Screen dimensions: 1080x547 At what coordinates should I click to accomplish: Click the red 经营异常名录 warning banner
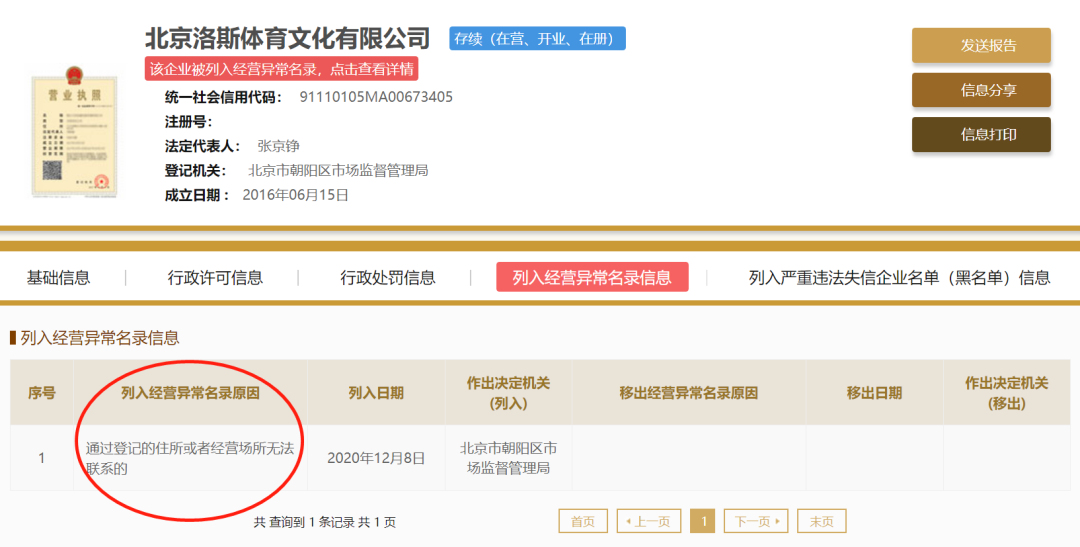pyautogui.click(x=282, y=69)
